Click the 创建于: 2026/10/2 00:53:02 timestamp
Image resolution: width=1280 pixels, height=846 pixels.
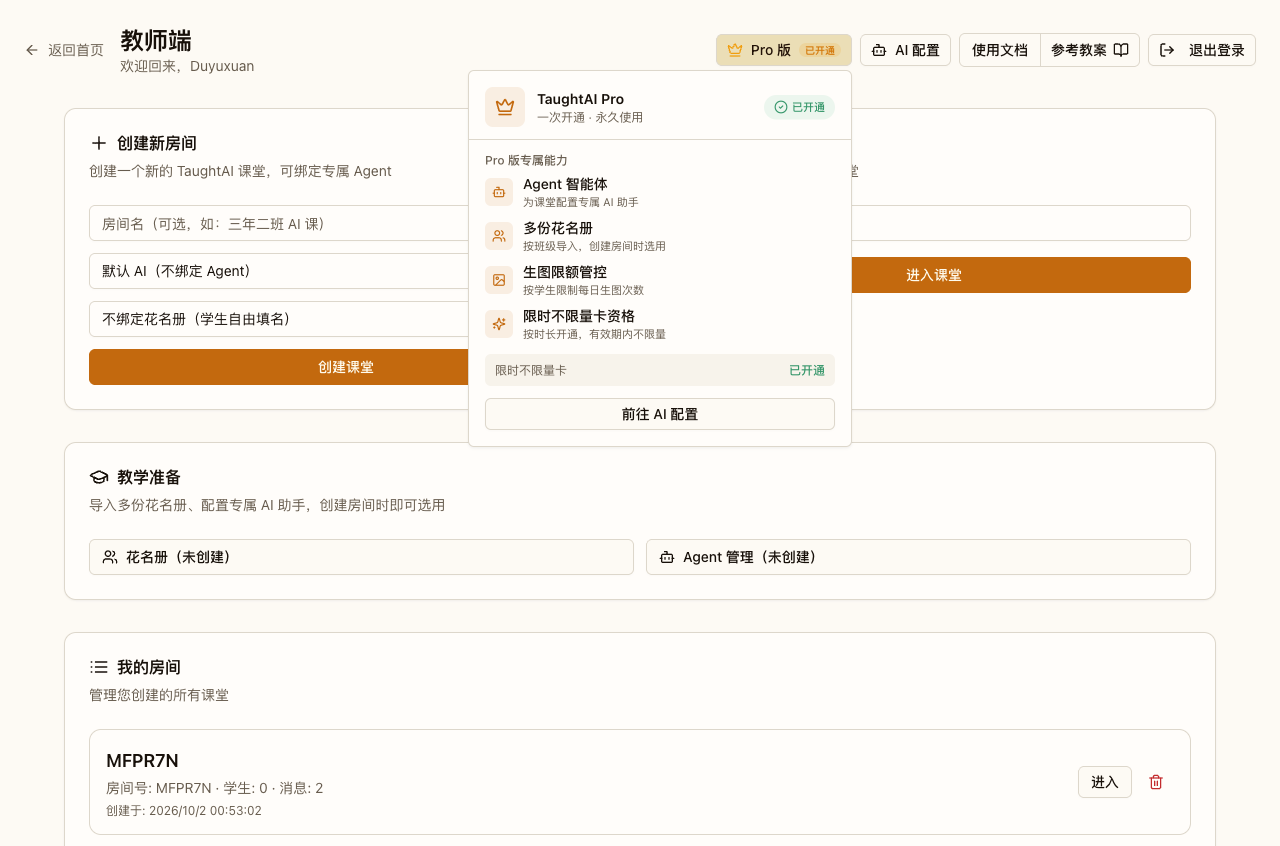tap(184, 810)
